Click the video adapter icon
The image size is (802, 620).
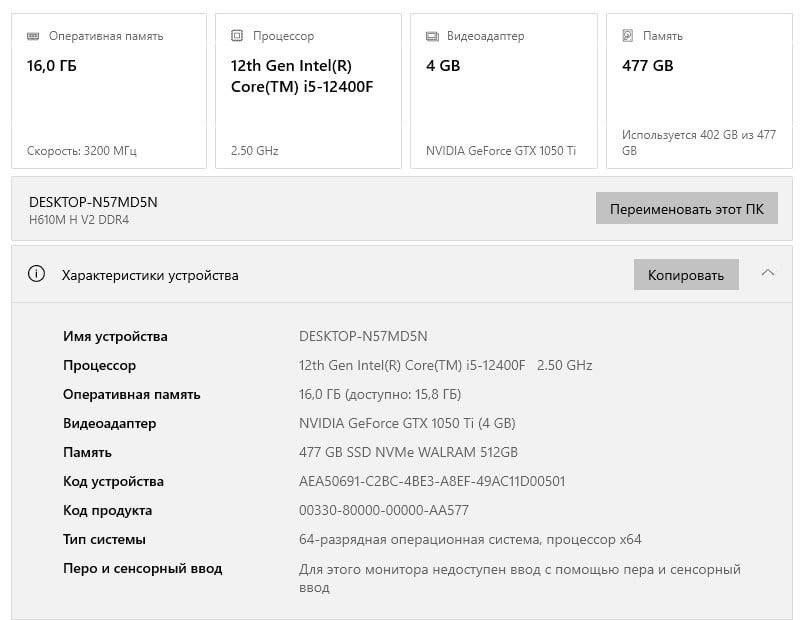[432, 36]
